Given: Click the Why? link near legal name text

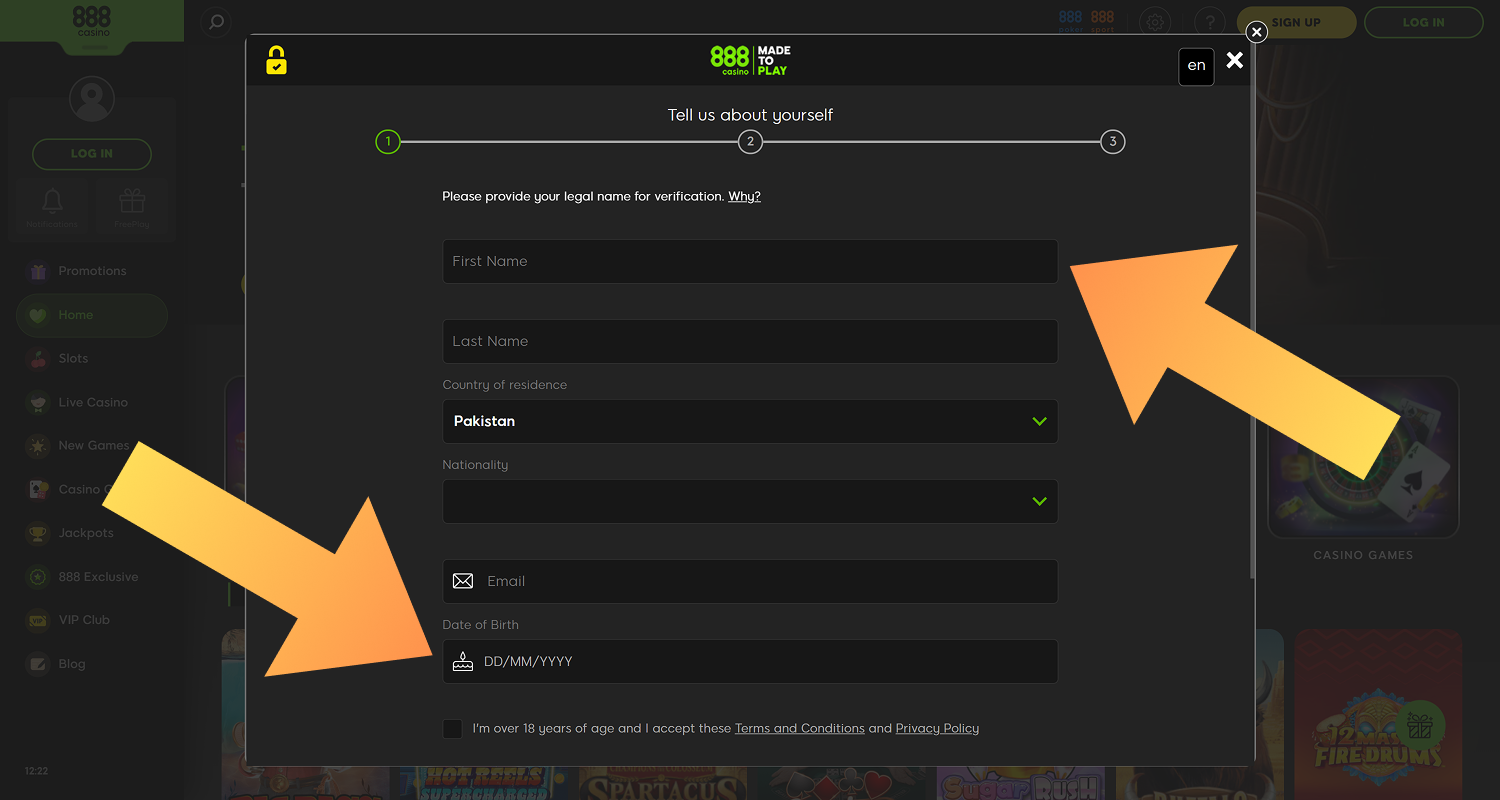Looking at the screenshot, I should tap(744, 196).
